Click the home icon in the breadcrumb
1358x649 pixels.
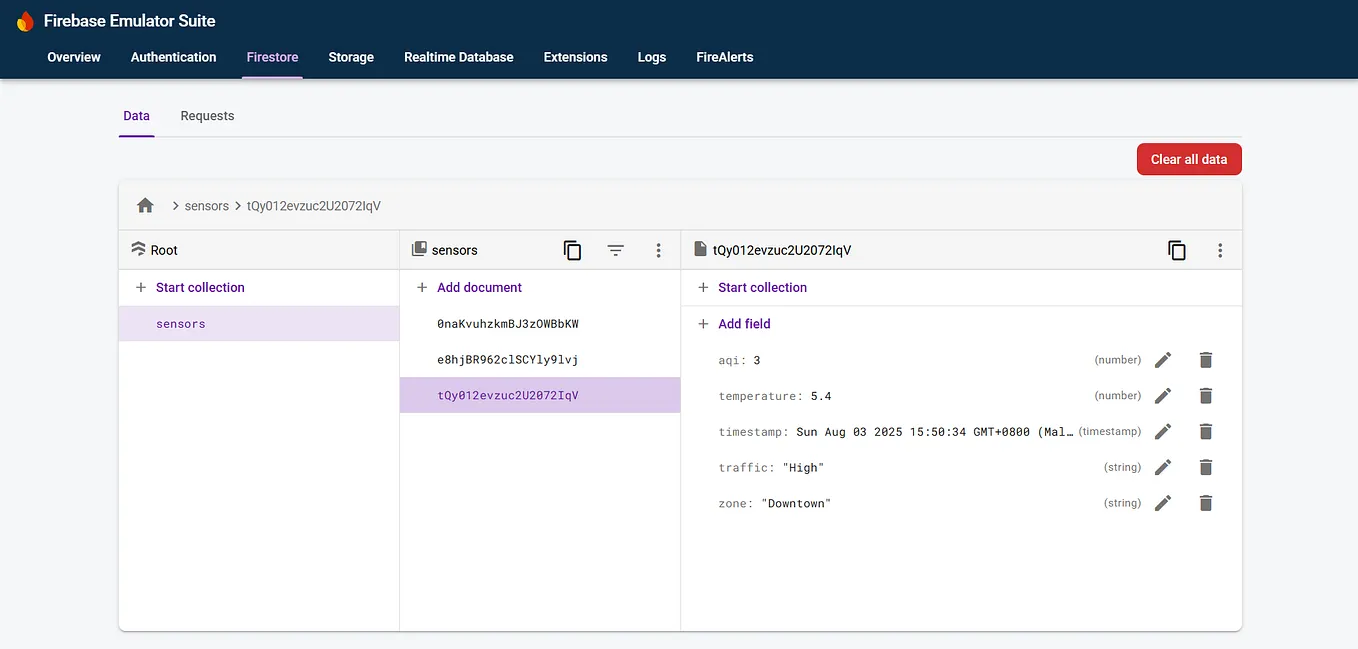(x=145, y=205)
